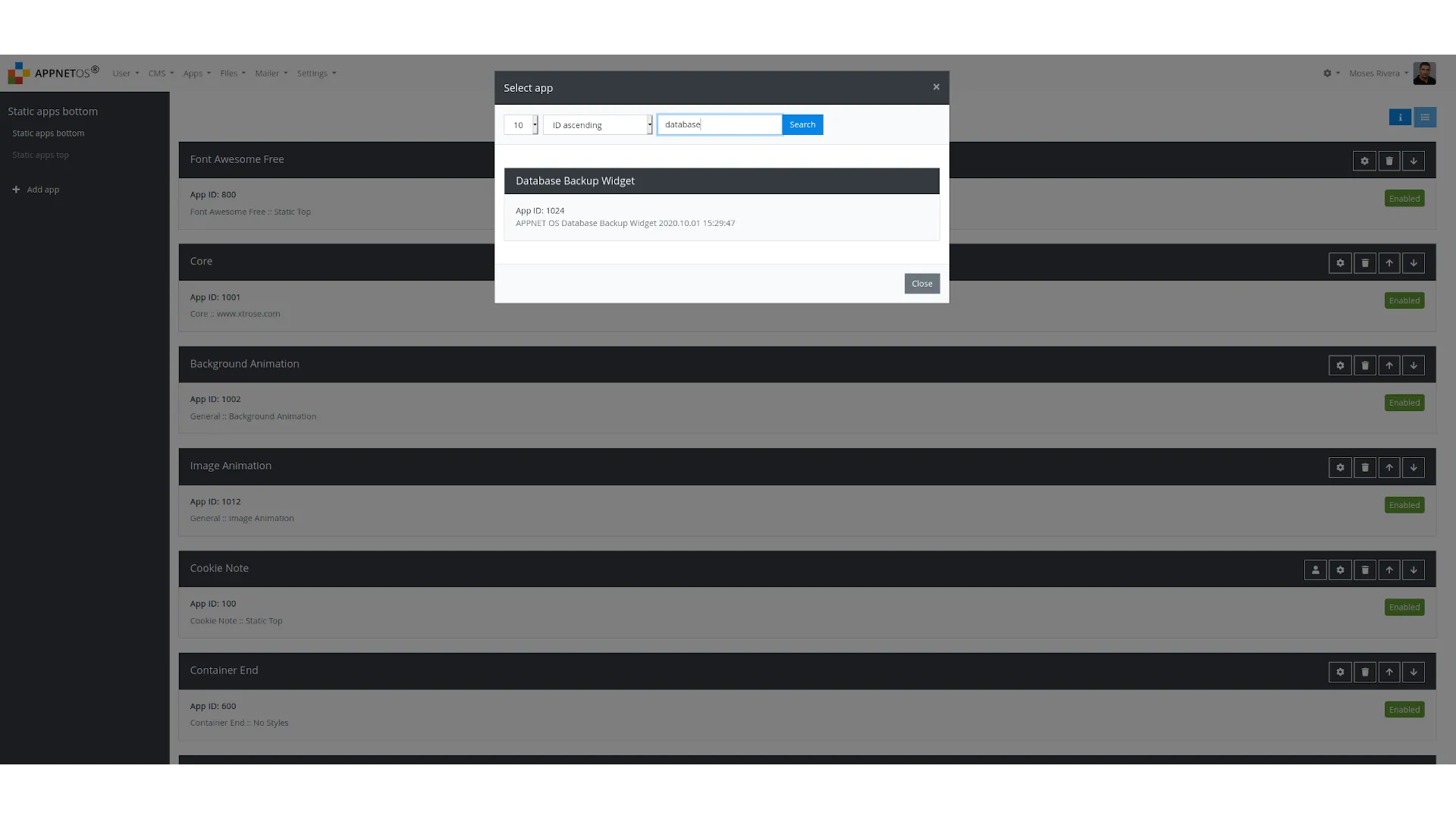Click the settings gear icon for Font Awesome Free
This screenshot has height=819, width=1456.
(1365, 161)
